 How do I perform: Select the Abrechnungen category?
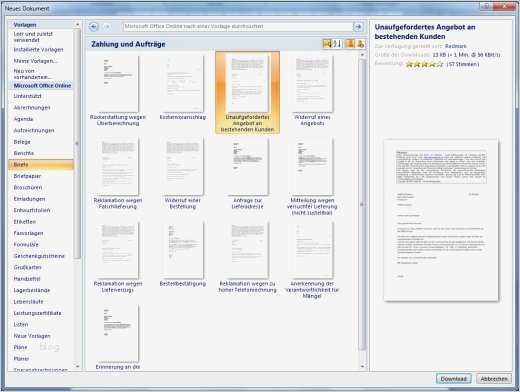pos(32,107)
